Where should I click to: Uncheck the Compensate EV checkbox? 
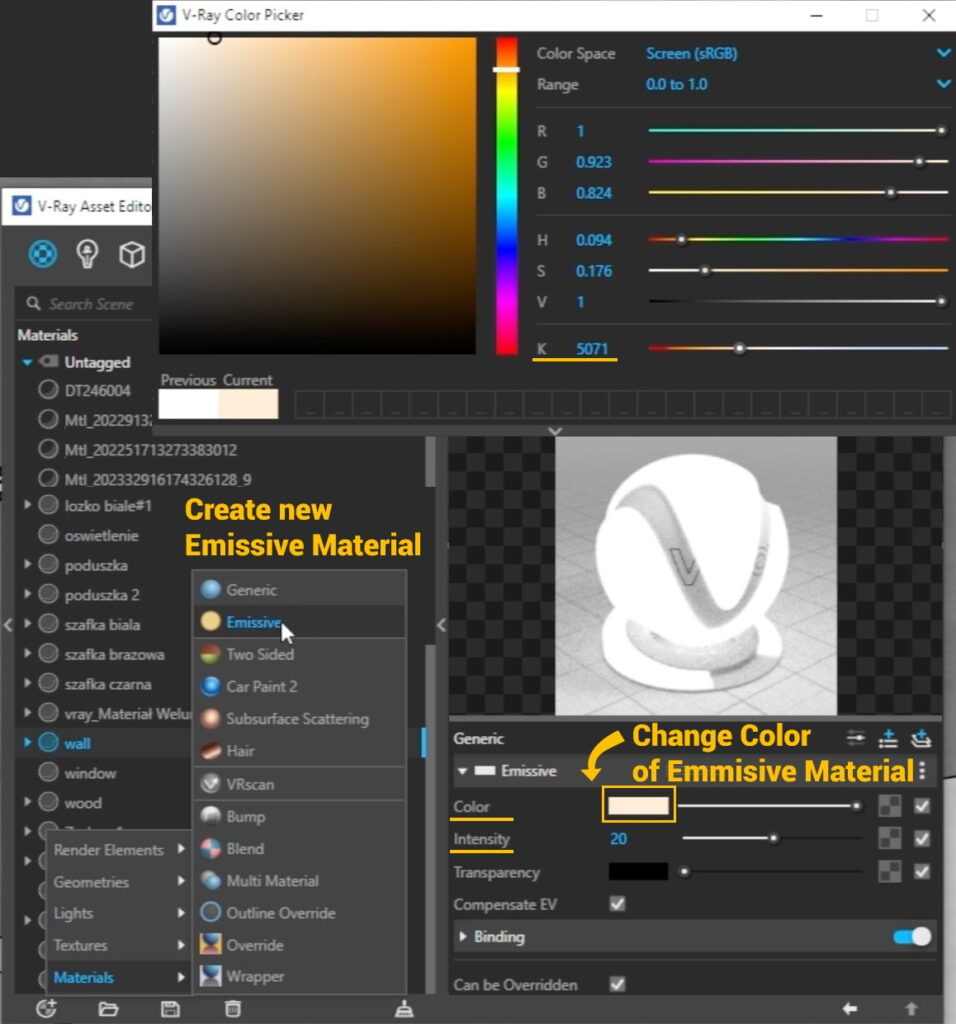coord(617,904)
